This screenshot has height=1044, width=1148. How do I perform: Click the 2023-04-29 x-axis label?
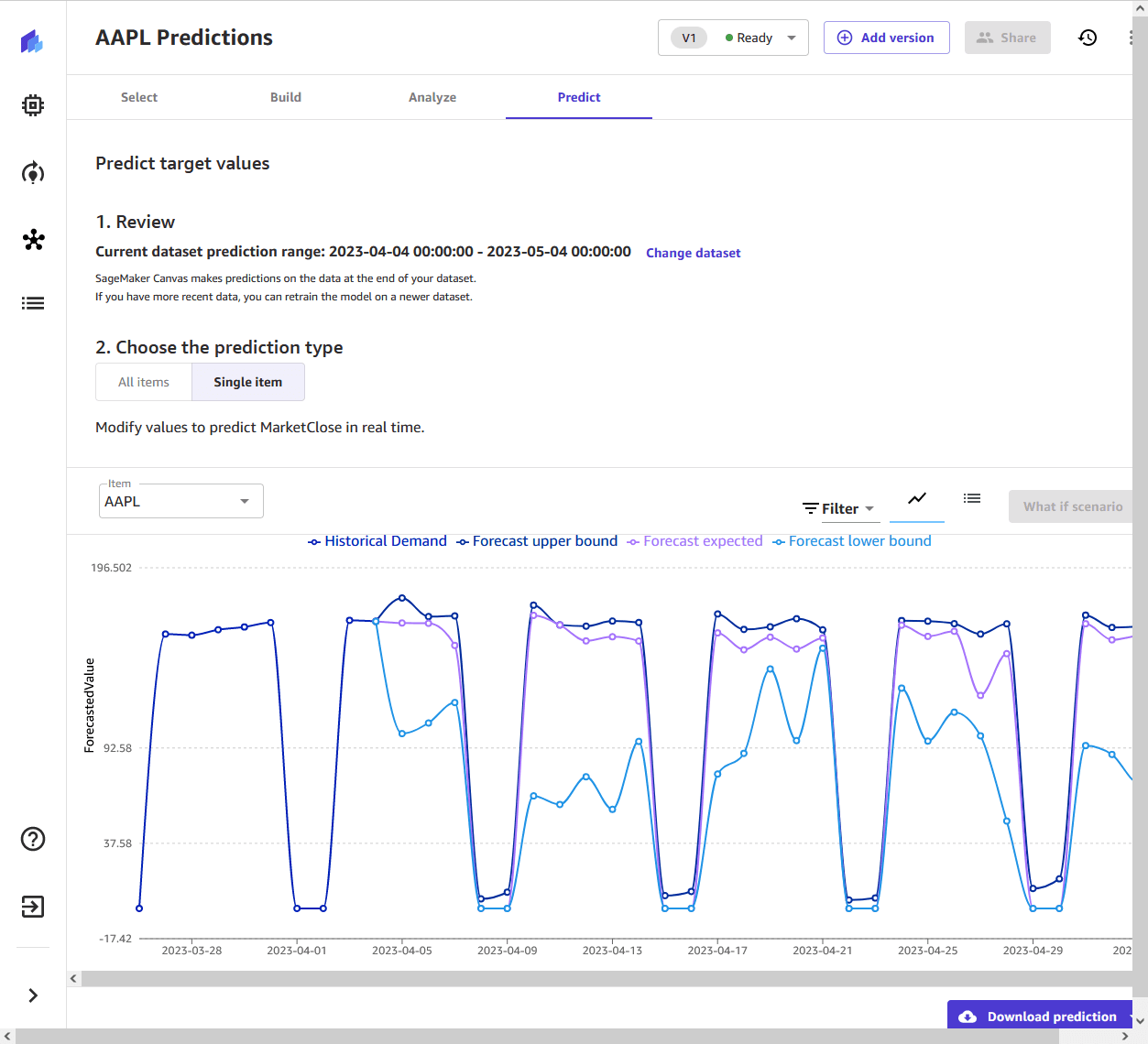[x=1033, y=951]
